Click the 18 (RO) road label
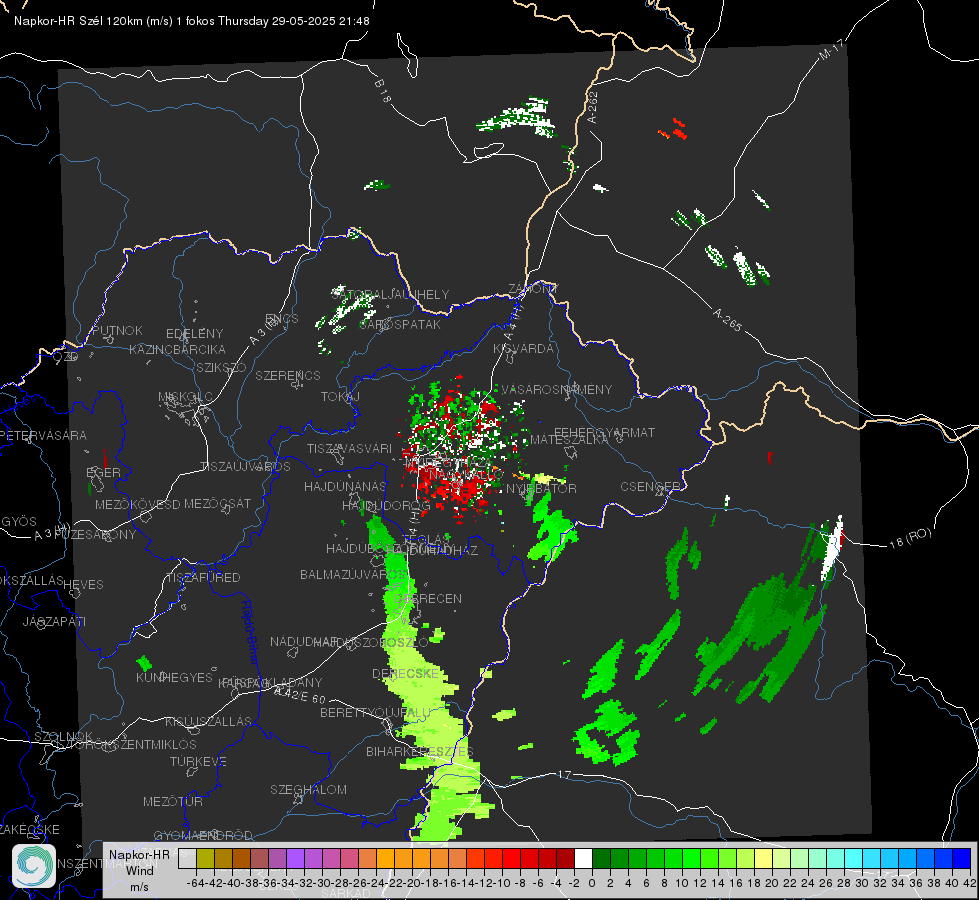 pos(910,538)
